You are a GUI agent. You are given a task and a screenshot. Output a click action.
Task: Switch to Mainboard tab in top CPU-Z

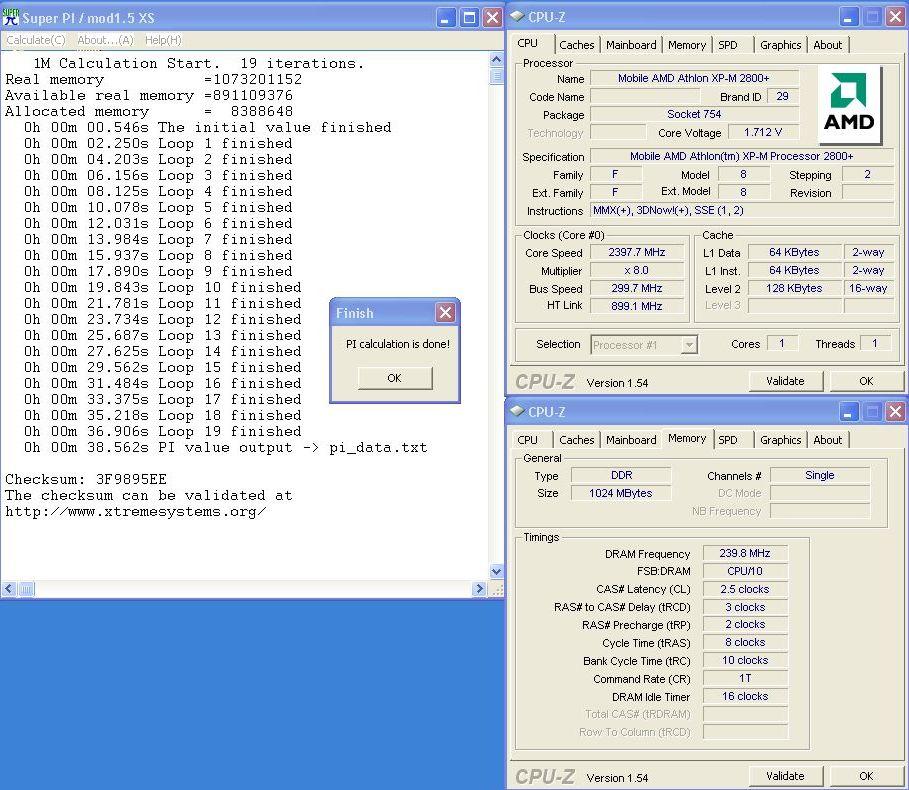(x=631, y=45)
